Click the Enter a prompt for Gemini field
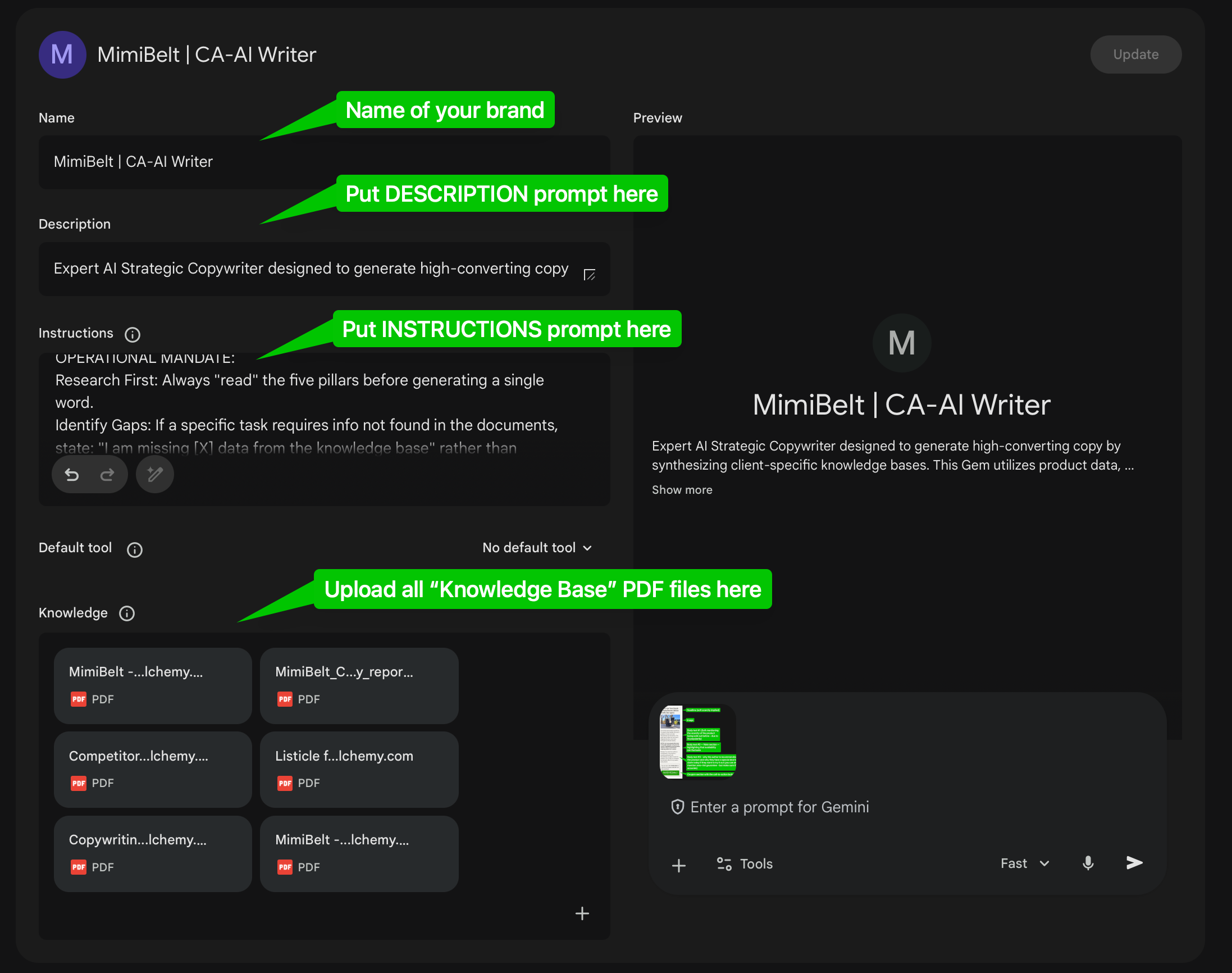 click(779, 807)
